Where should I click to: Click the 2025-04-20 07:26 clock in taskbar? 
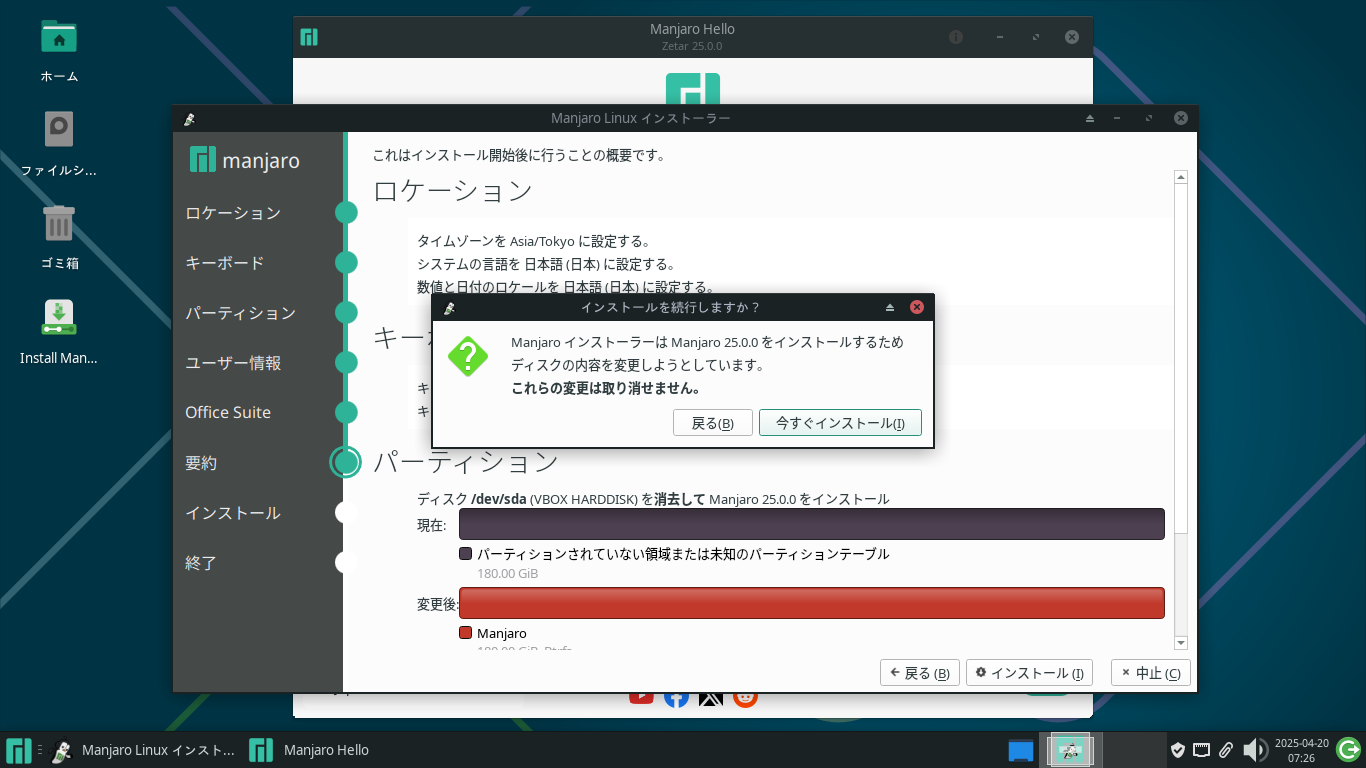click(x=1301, y=750)
